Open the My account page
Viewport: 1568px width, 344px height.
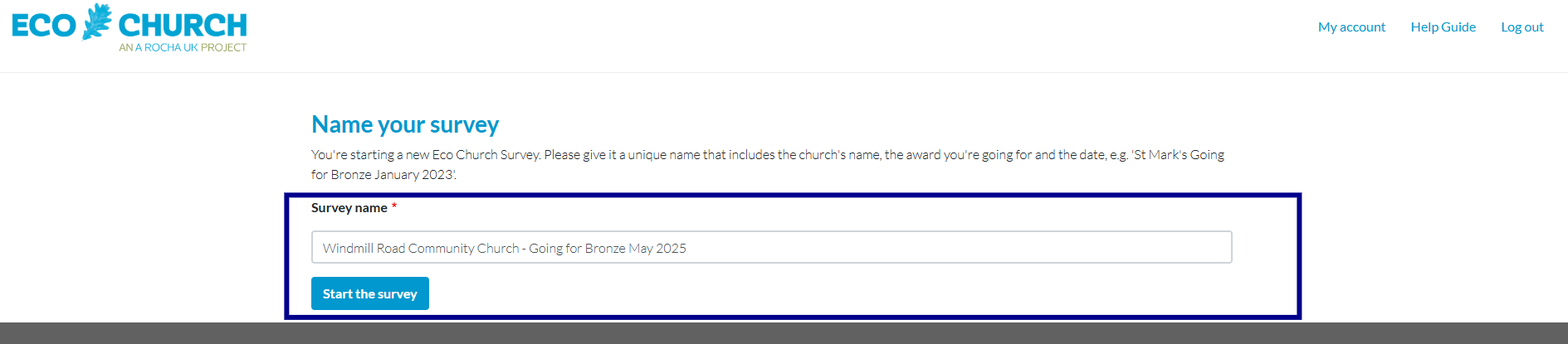point(1351,27)
